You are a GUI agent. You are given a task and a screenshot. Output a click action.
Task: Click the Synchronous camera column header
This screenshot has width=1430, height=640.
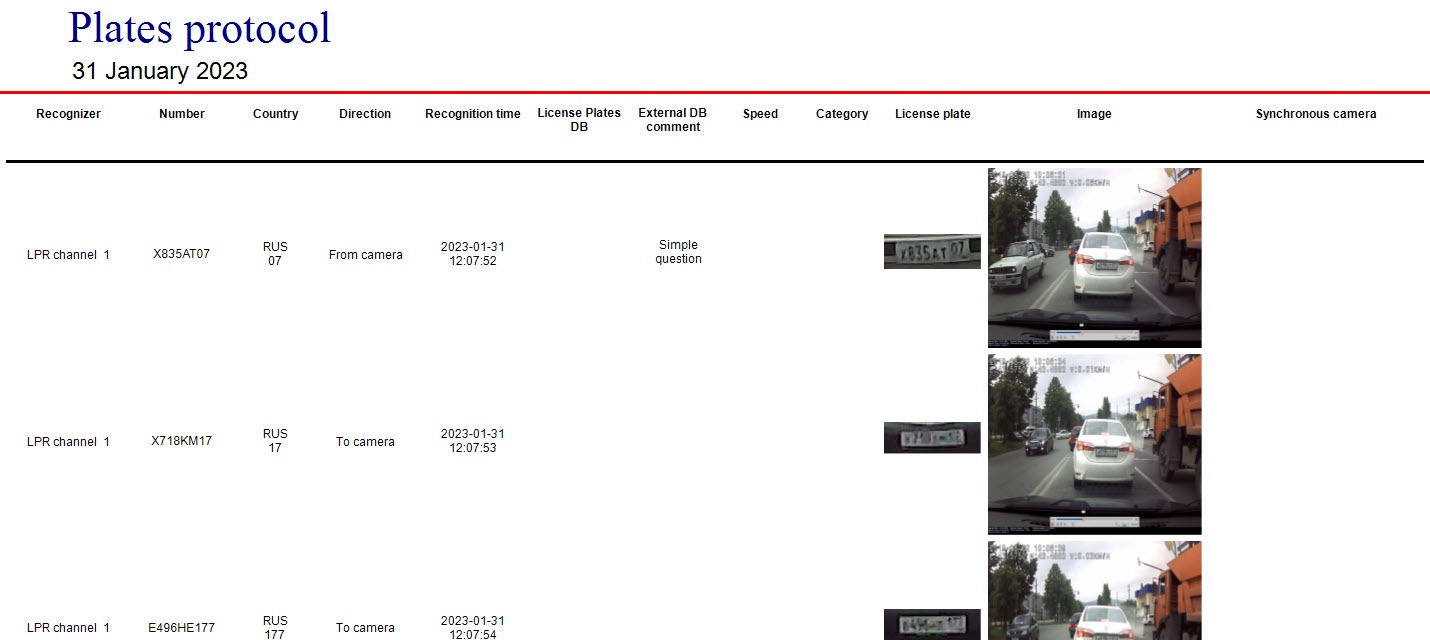click(1316, 114)
